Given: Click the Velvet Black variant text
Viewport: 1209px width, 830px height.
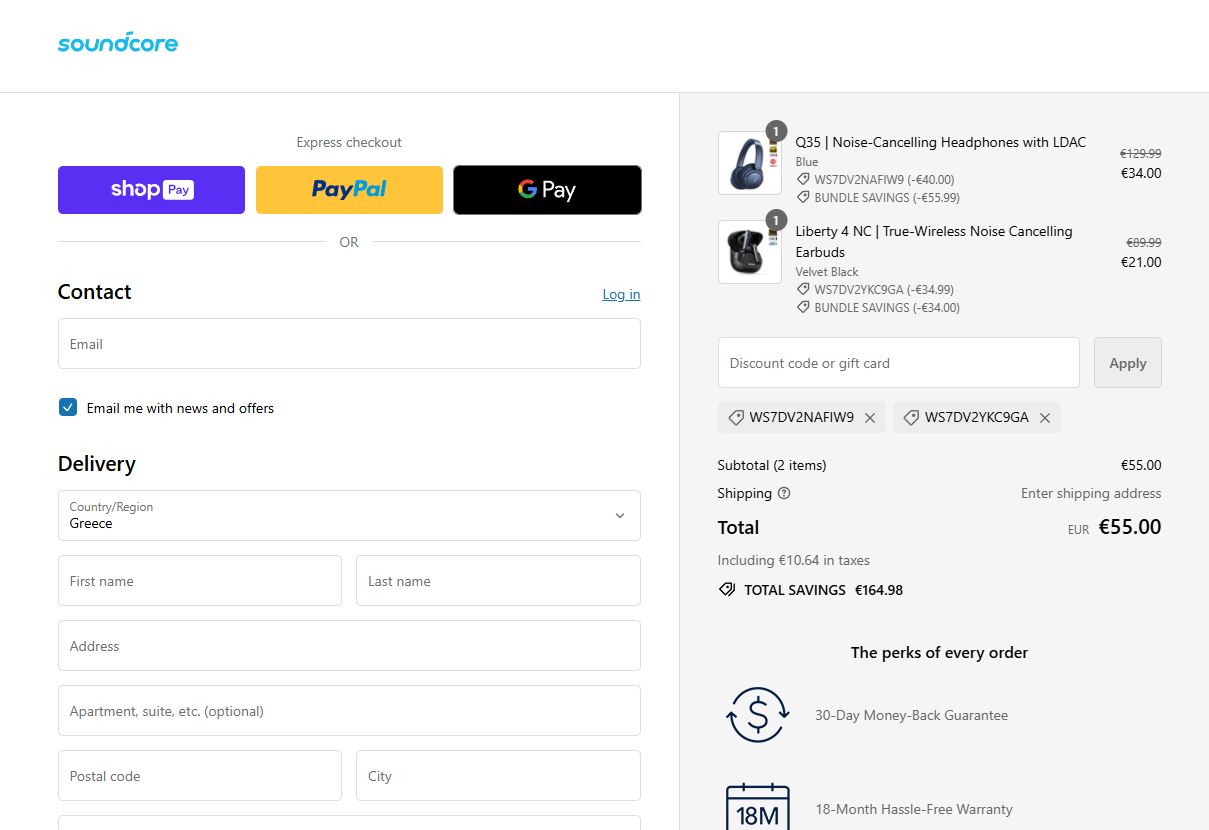Looking at the screenshot, I should [x=827, y=271].
